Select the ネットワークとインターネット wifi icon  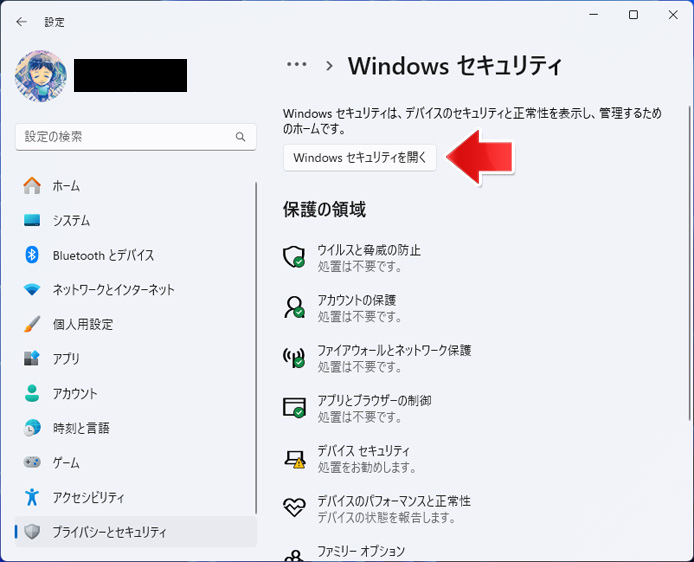coord(32,289)
